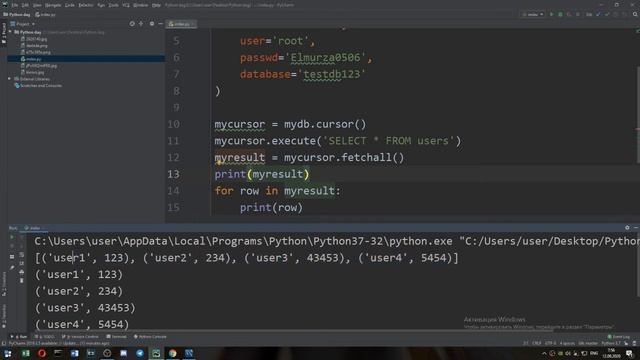This screenshot has height=360, width=640.
Task: Click on the 'SELECT * FROM users' string
Action: pyautogui.click(x=389, y=141)
